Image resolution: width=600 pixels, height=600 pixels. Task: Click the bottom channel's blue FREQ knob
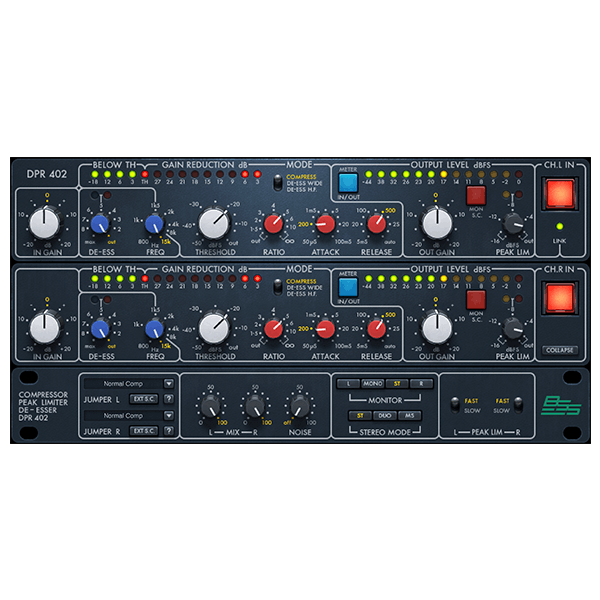154,328
